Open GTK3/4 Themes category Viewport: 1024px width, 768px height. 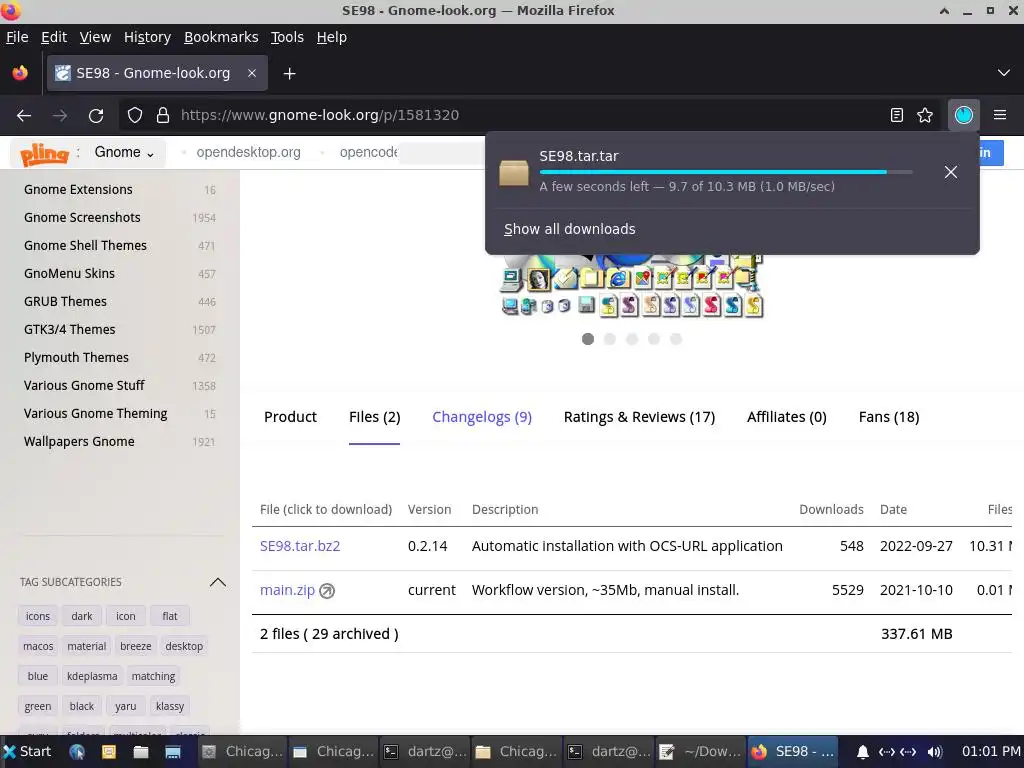[70, 330]
